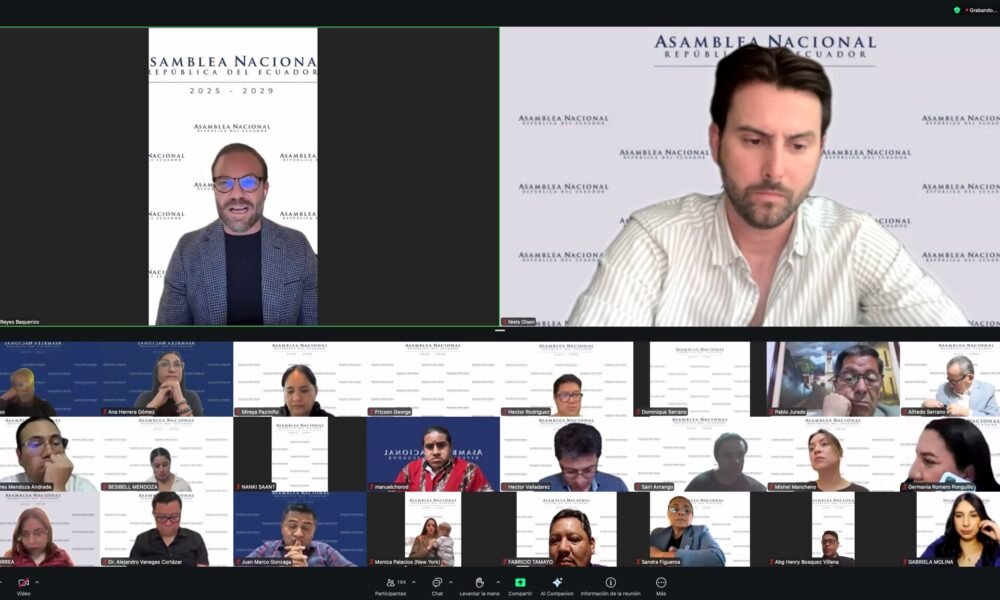
Task: Toggle the Video camera on or off
Action: tap(23, 583)
